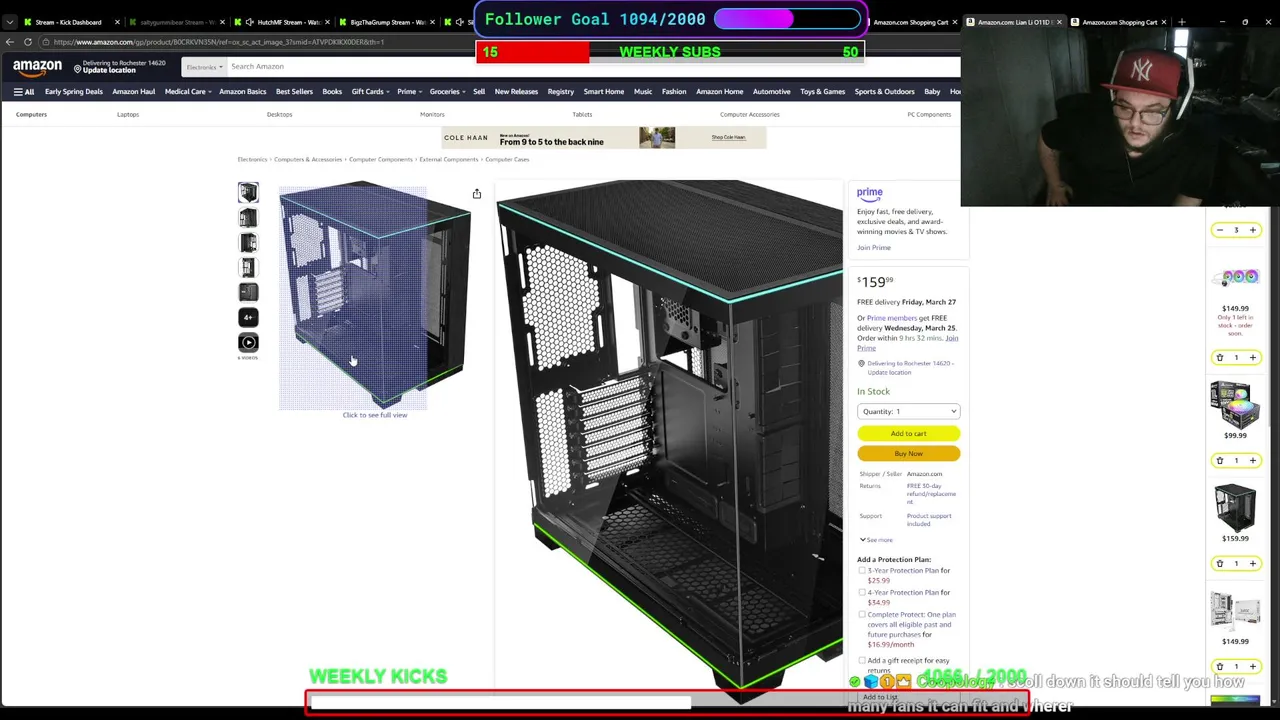Switch to the last Amazon.com Shopping Cart tab
The image size is (1280, 720).
coord(1119,22)
